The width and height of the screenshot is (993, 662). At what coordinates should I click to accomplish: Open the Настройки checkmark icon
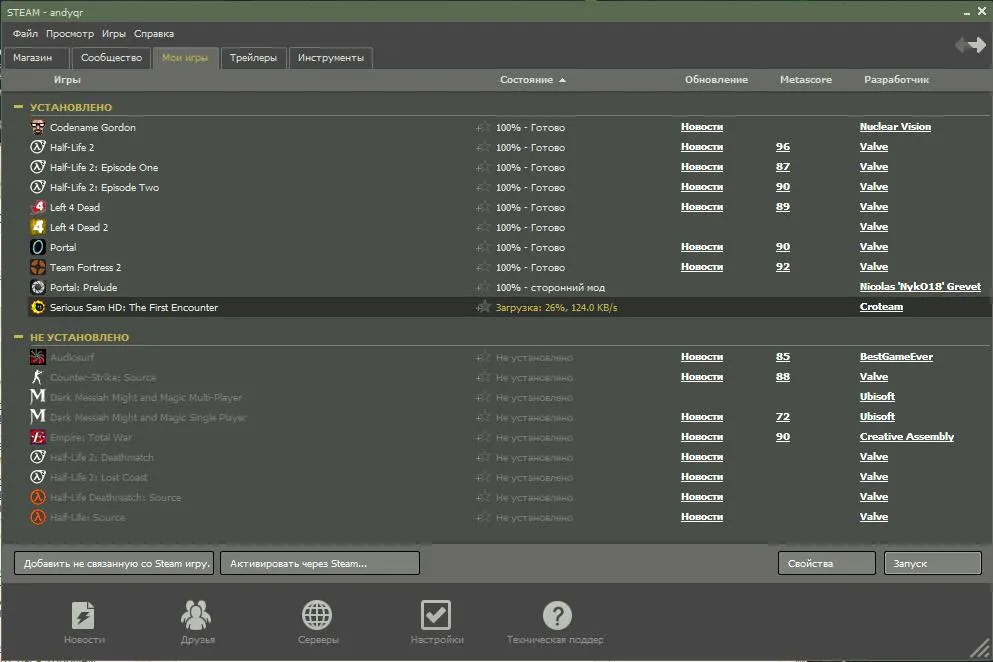coord(436,615)
